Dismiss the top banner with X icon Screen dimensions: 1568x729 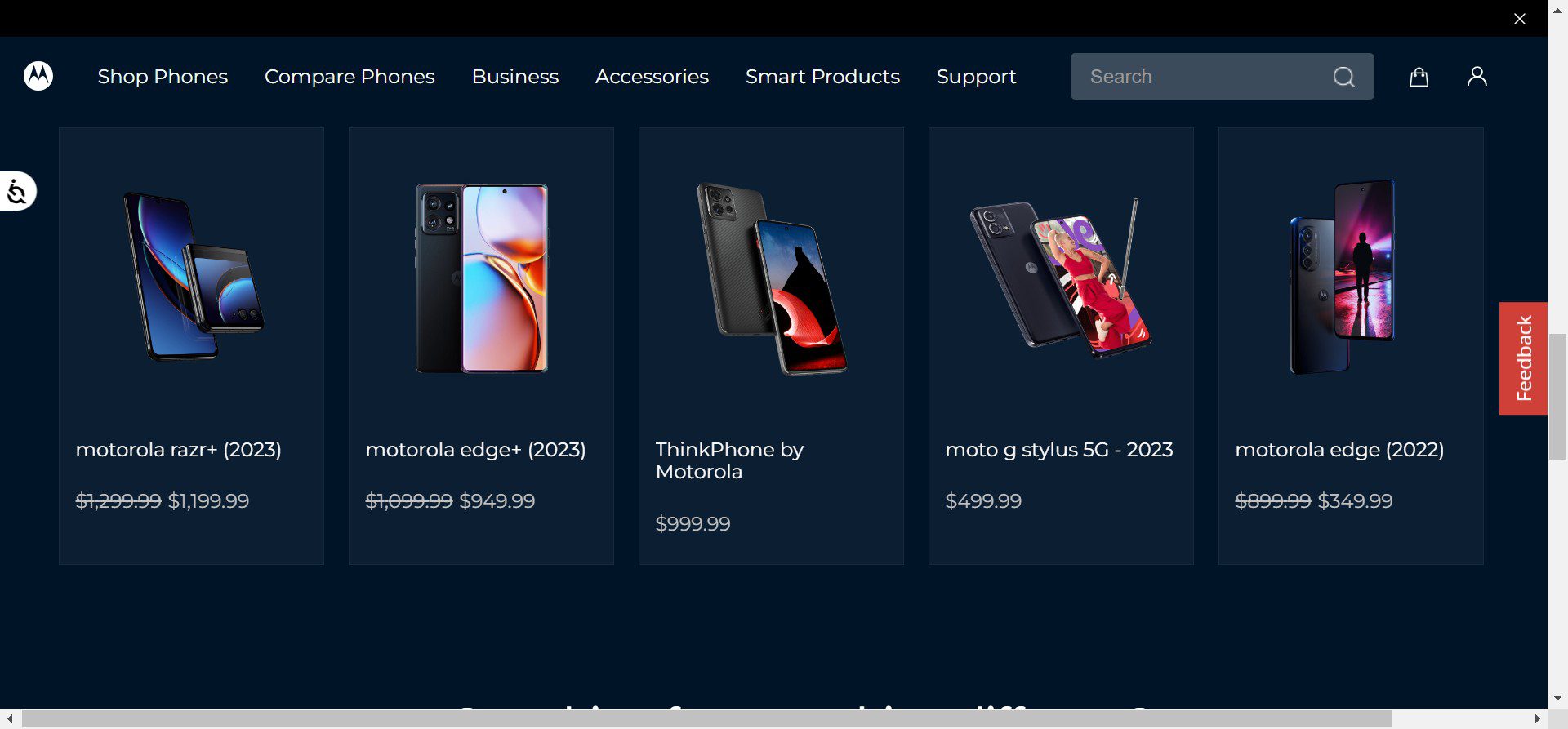(1519, 19)
